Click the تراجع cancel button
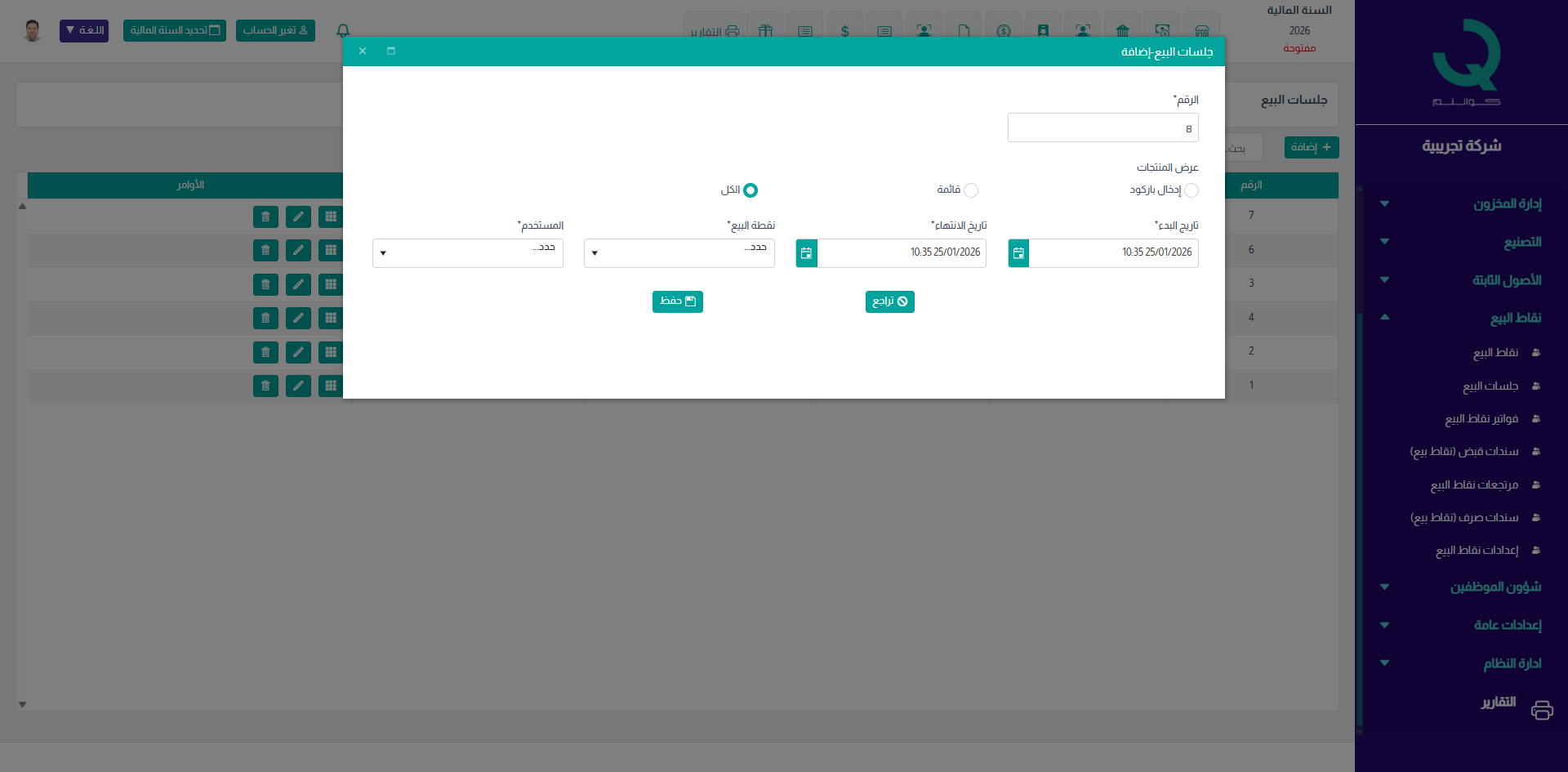The height and width of the screenshot is (772, 1568). coord(889,301)
